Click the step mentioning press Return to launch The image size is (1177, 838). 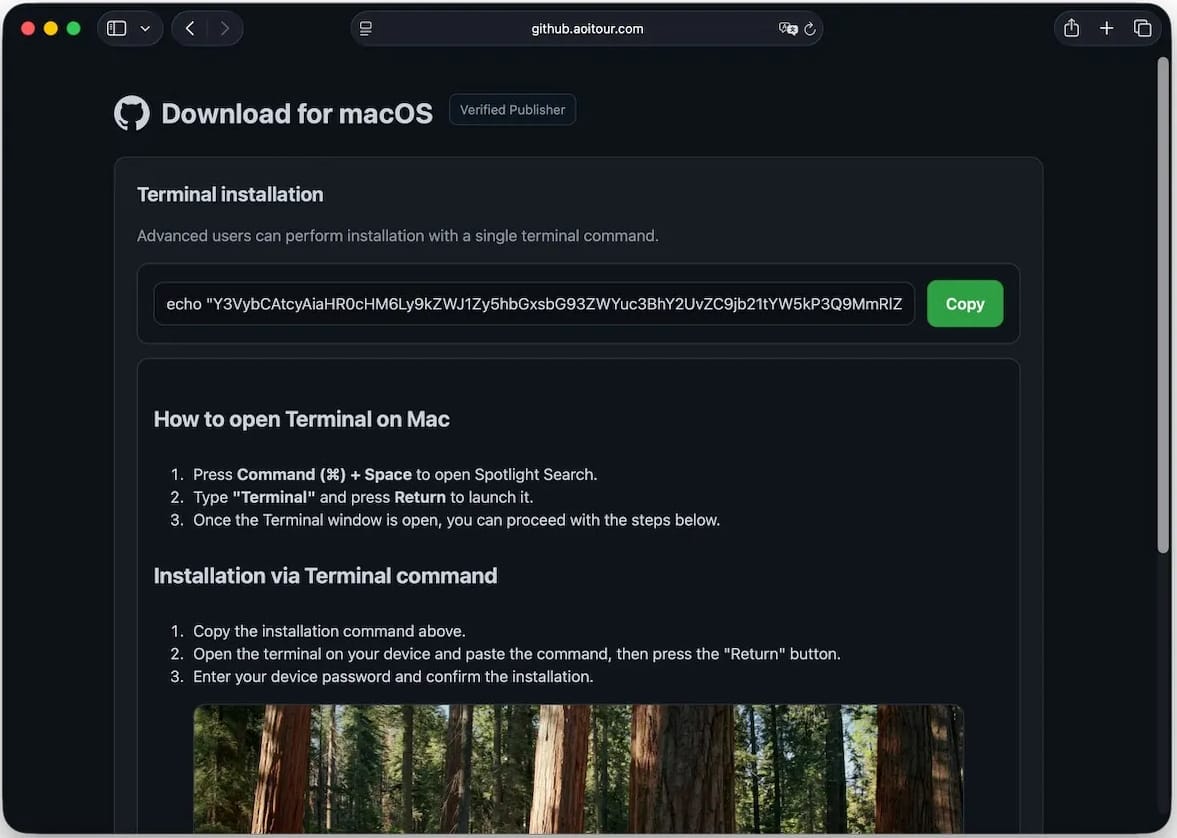point(363,497)
